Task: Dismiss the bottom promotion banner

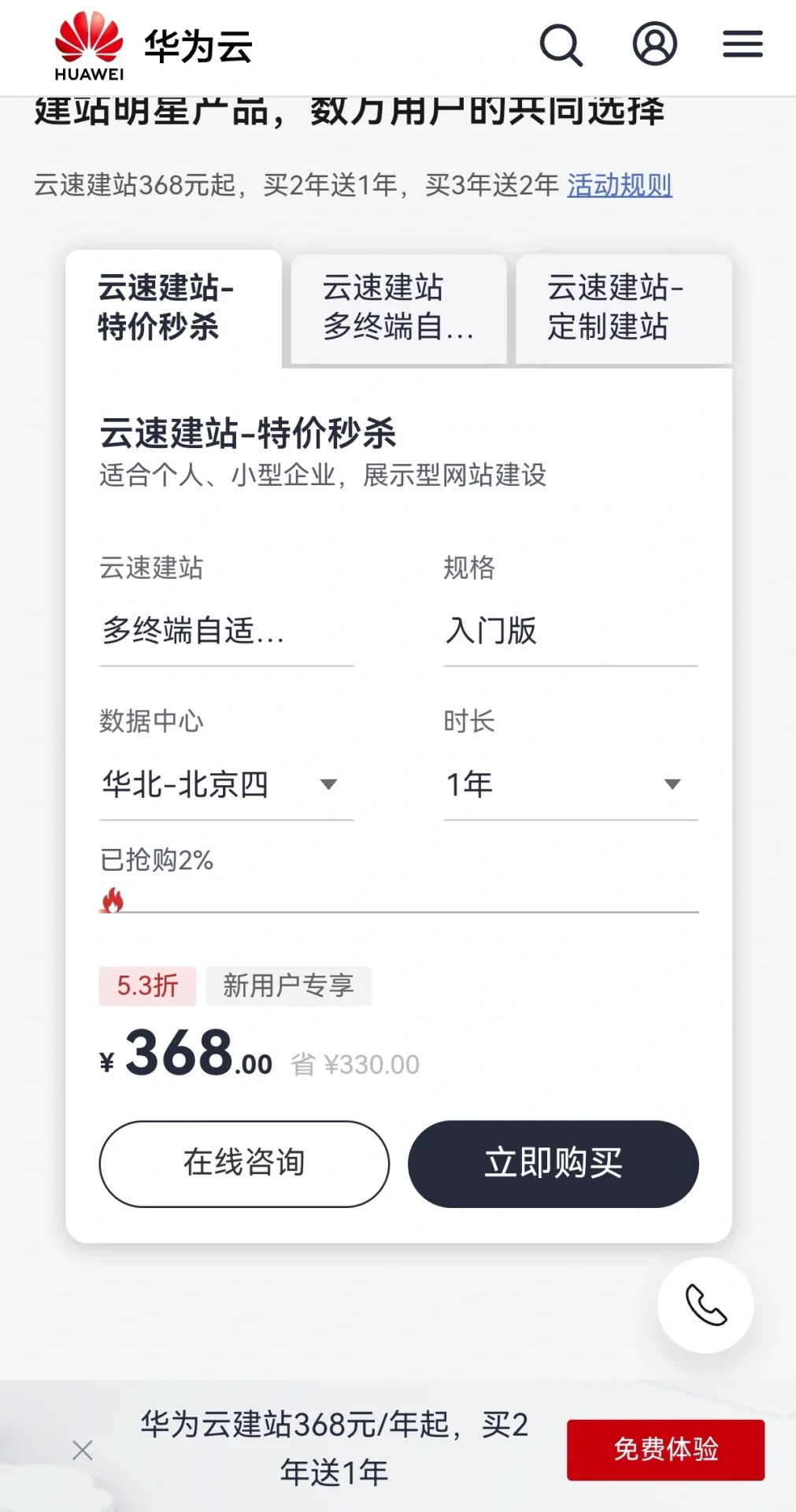Action: pos(83,1450)
